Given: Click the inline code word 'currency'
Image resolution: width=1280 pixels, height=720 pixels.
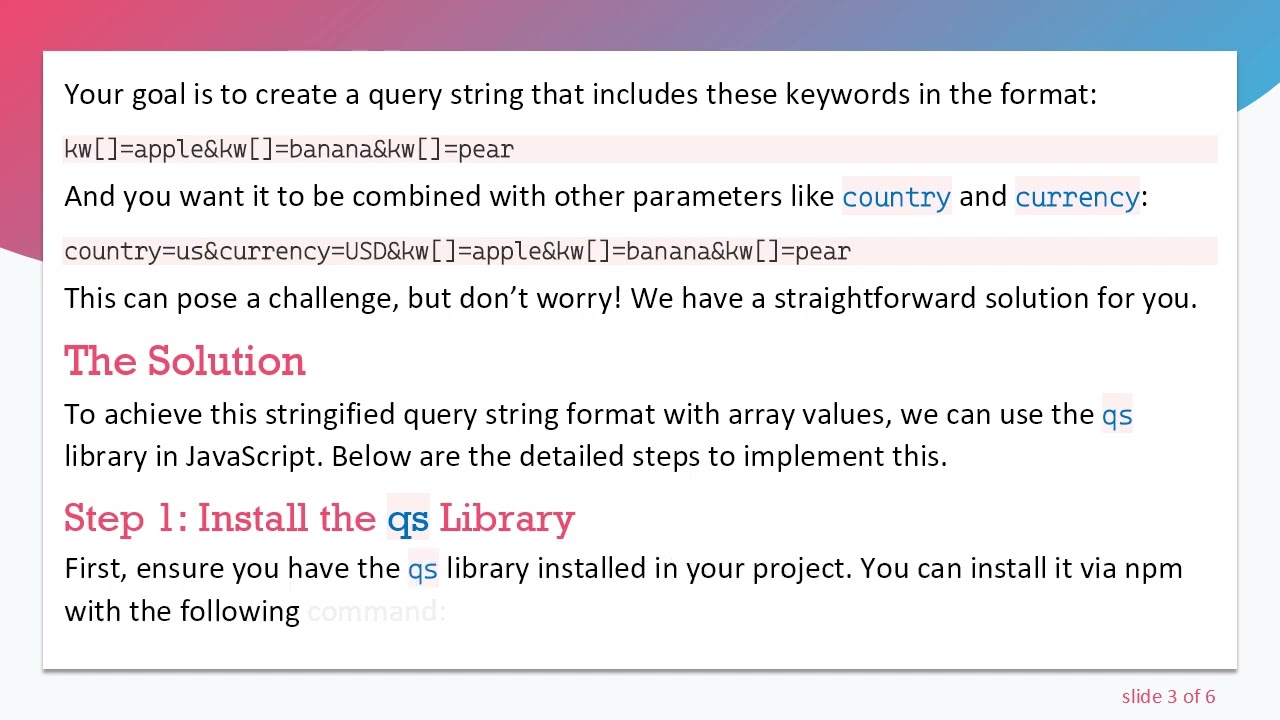Looking at the screenshot, I should point(1077,197).
